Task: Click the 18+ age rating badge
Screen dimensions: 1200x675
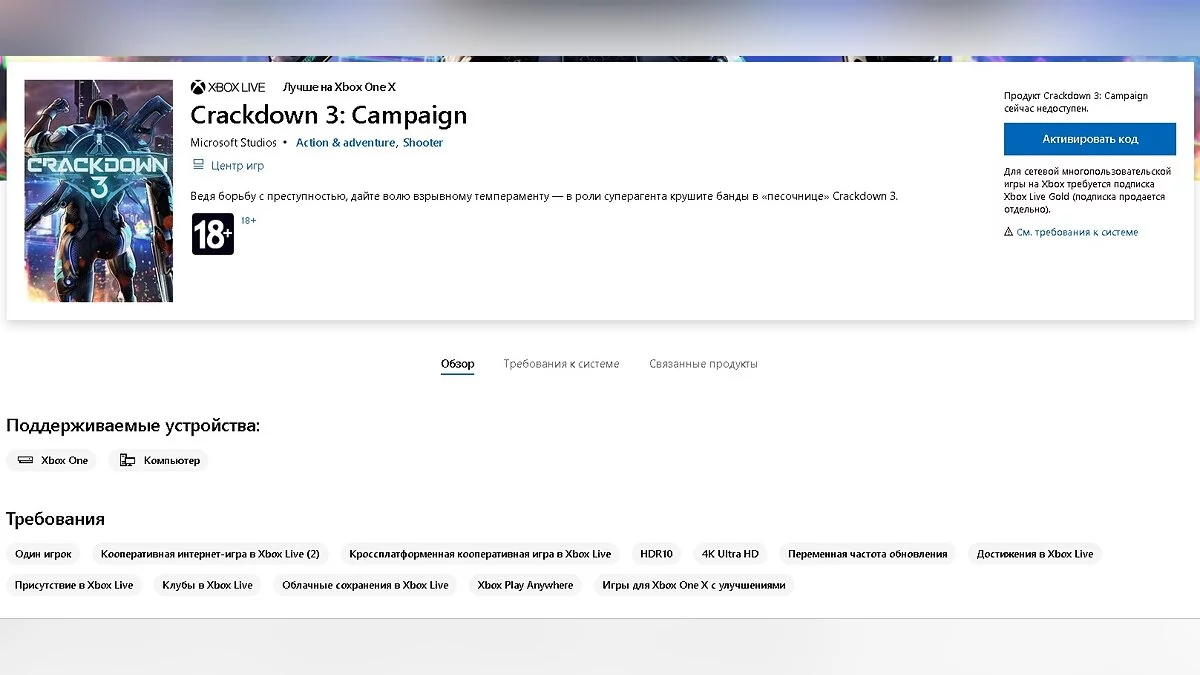Action: (x=213, y=234)
